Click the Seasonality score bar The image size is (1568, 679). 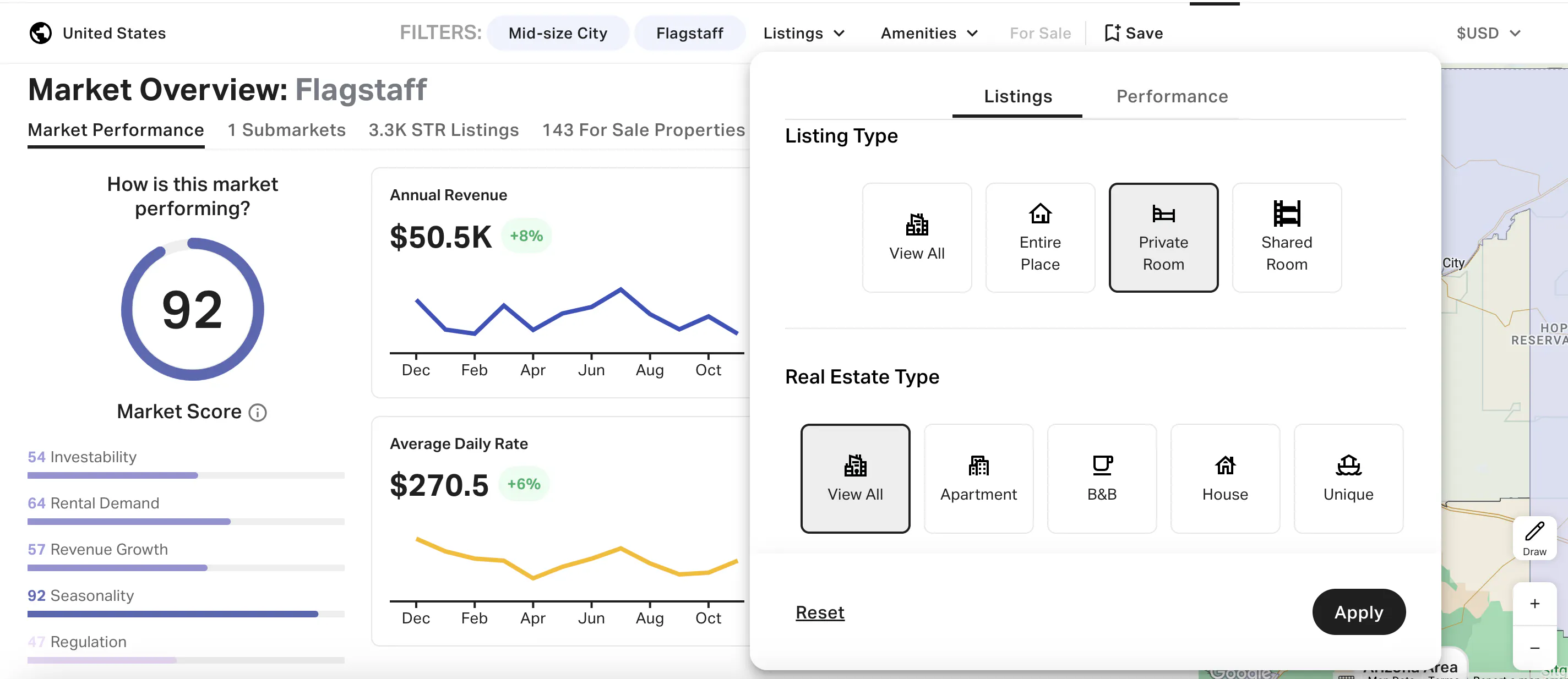tap(186, 614)
